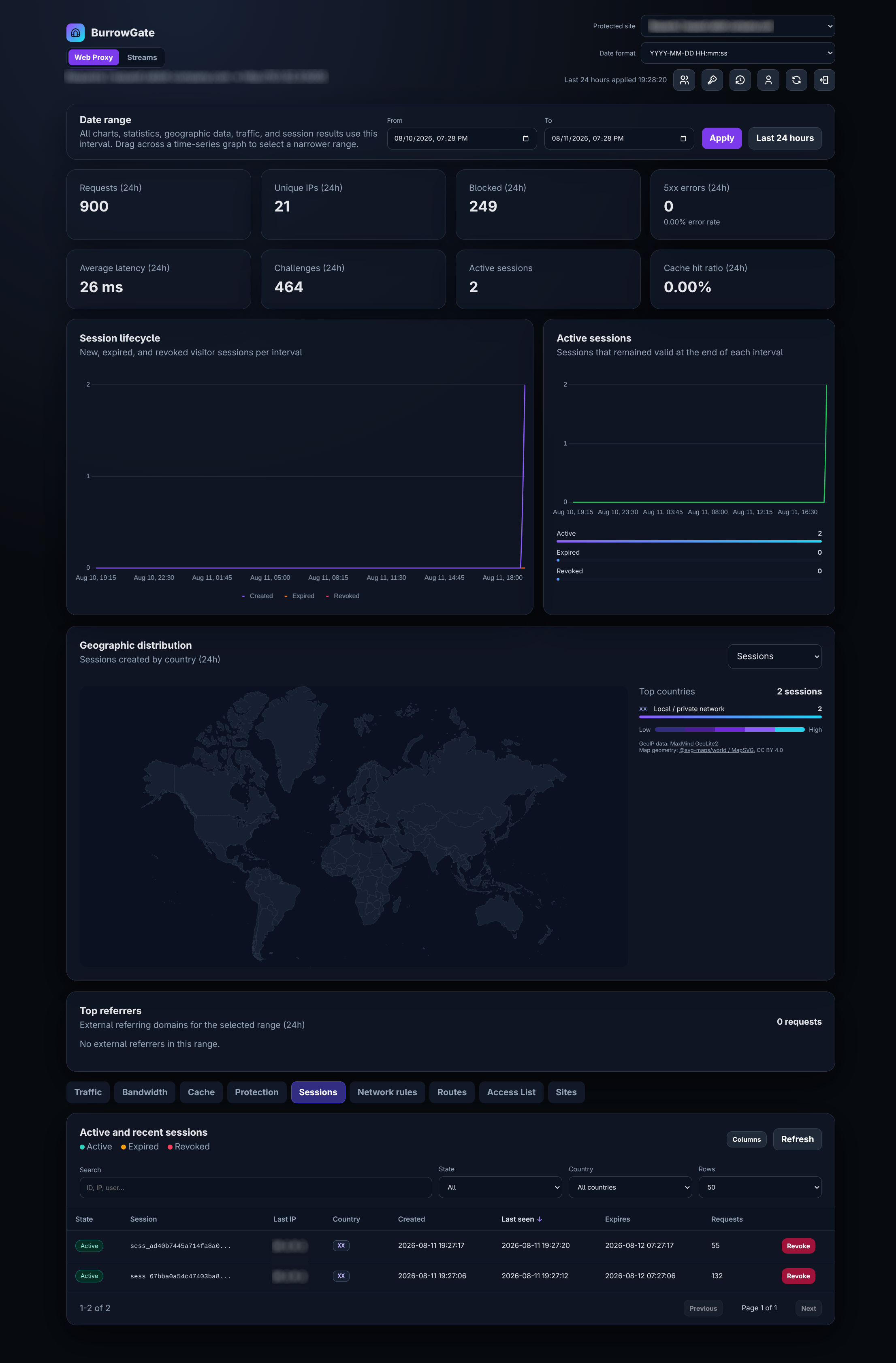Open the State filter dropdown
The image size is (896, 1363).
click(500, 1187)
